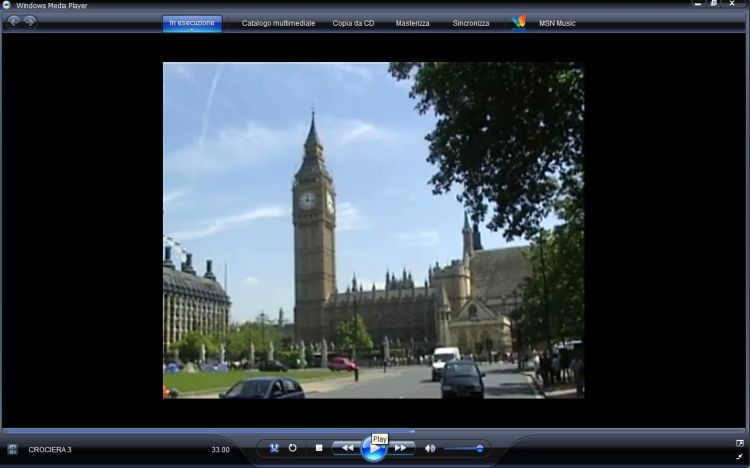Viewport: 750px width, 468px height.
Task: Expand the In esecuzione tab dropdown arrow
Action: (x=192, y=30)
